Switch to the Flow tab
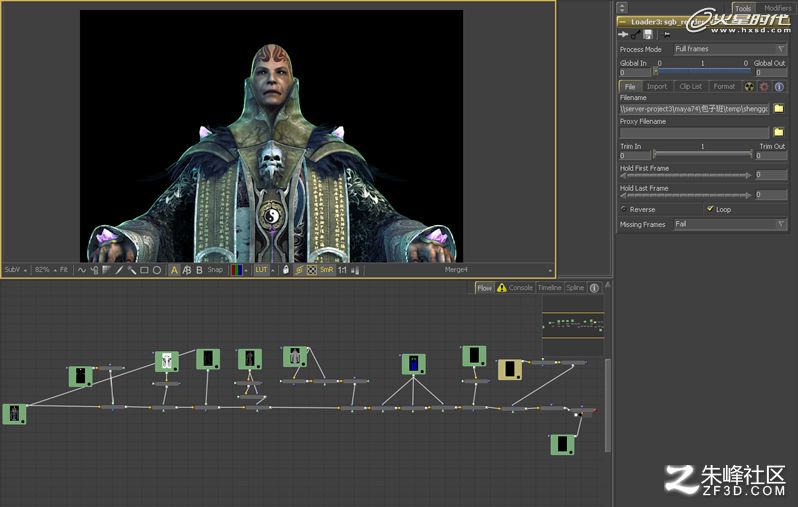Viewport: 798px width, 507px height. [x=484, y=288]
